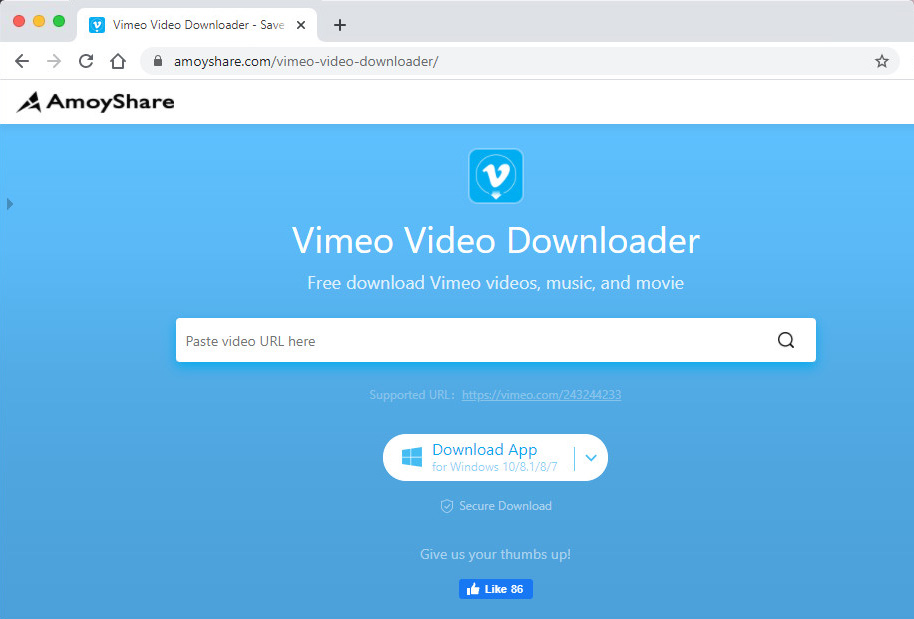
Task: Select the Vimeo Video Downloader tab
Action: (x=197, y=25)
